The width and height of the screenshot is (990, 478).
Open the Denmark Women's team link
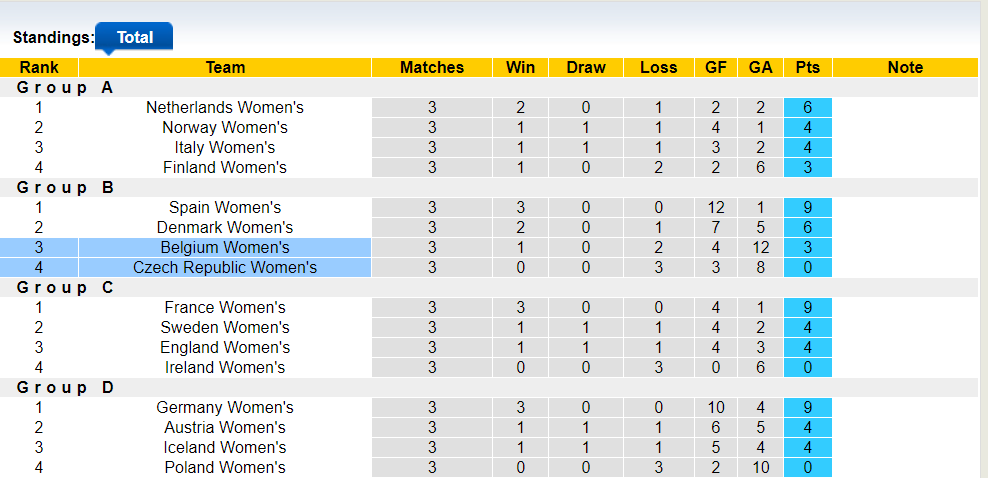coord(225,227)
